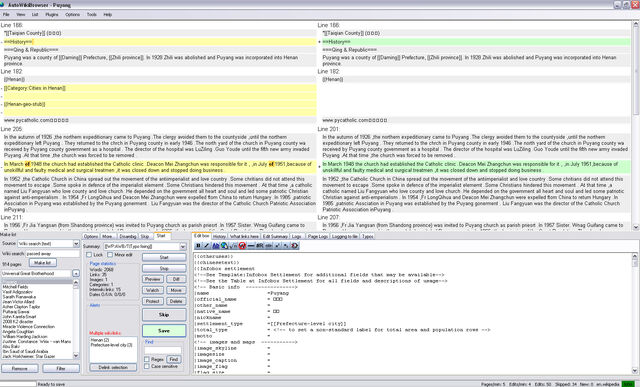Enable the Minor edit checkbox

pyautogui.click(x=110, y=255)
